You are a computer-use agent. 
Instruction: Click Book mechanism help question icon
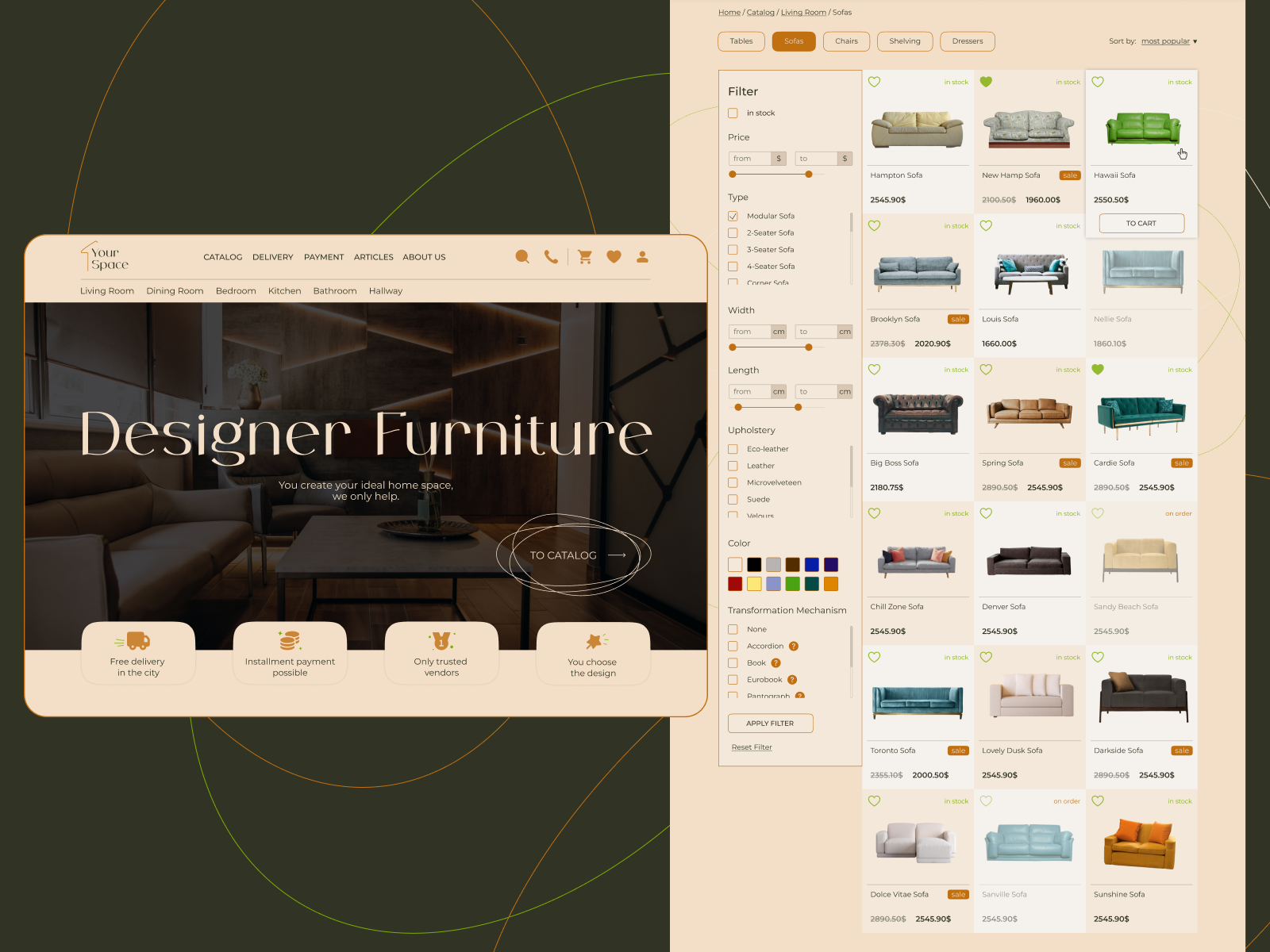(776, 663)
